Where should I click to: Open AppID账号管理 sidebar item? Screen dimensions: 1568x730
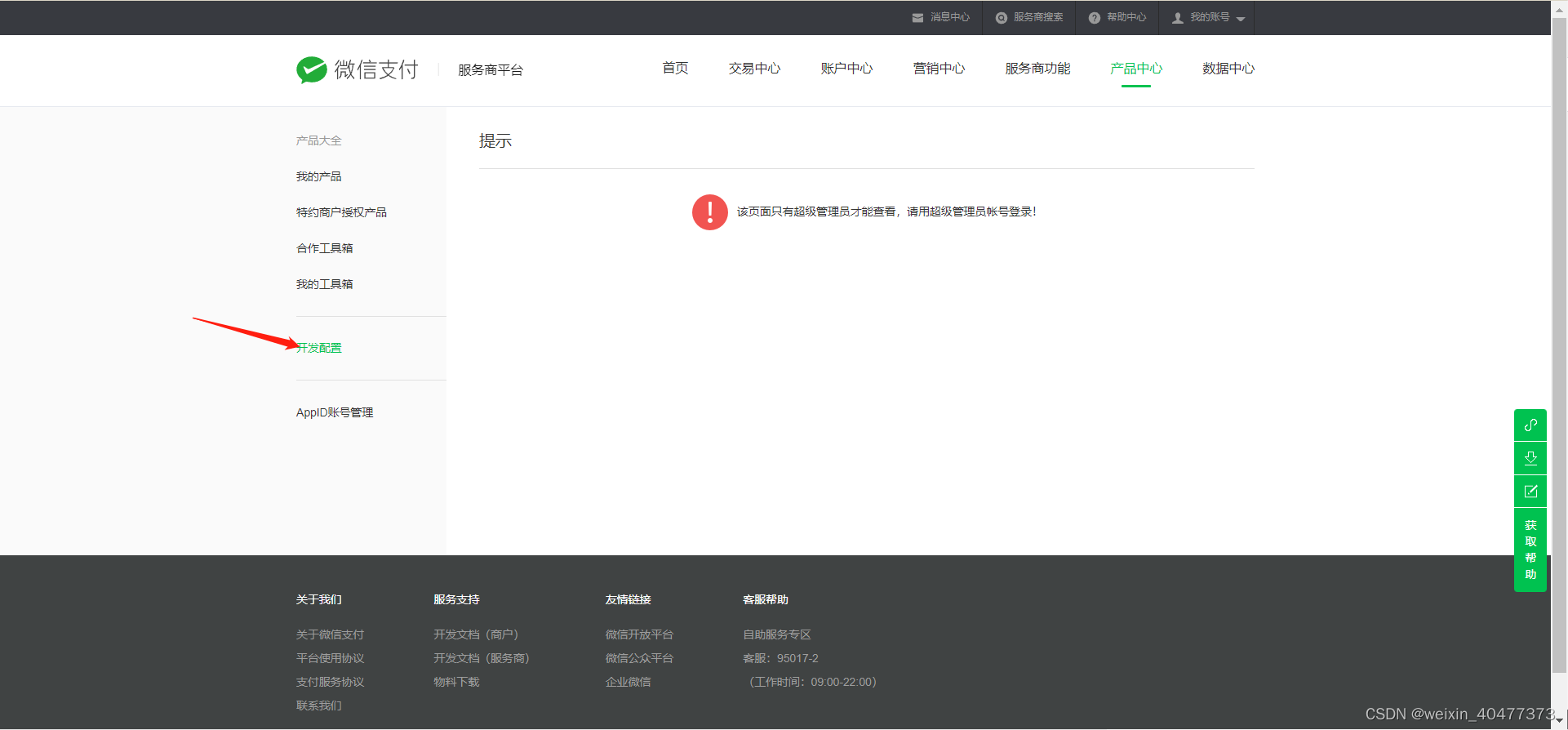point(335,412)
